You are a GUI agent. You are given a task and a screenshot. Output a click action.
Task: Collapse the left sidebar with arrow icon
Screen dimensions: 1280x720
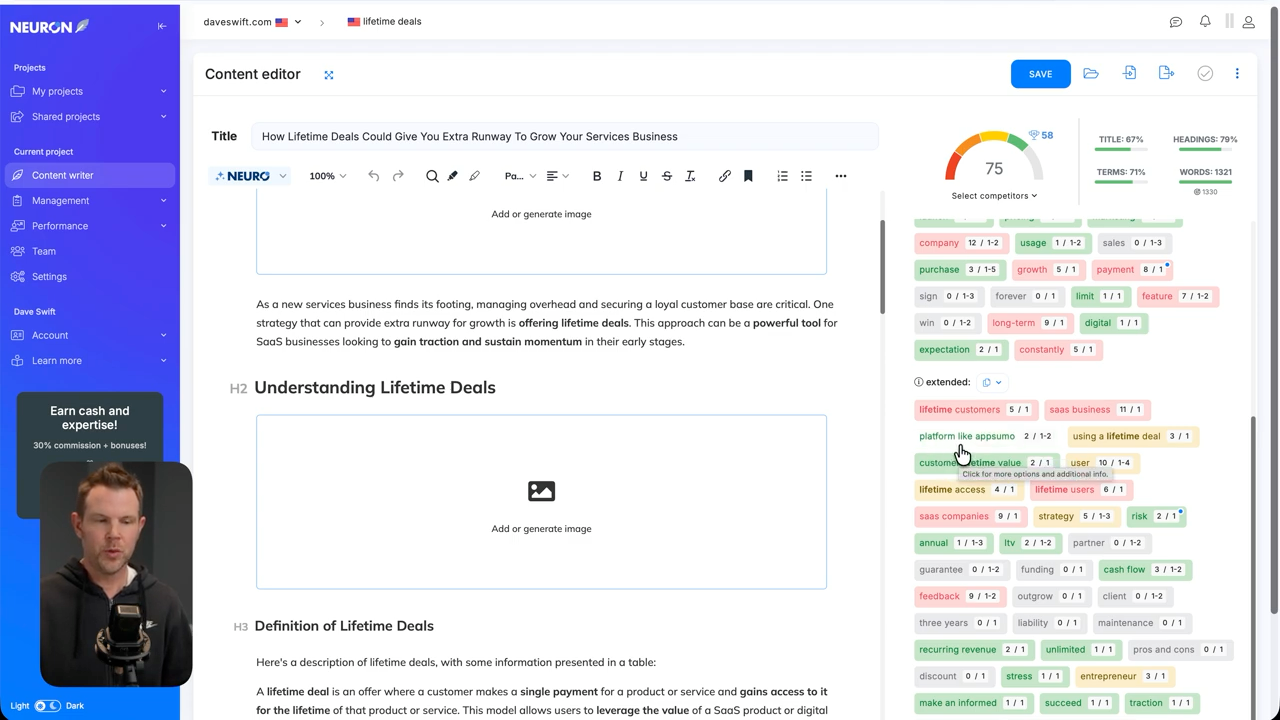tap(162, 26)
